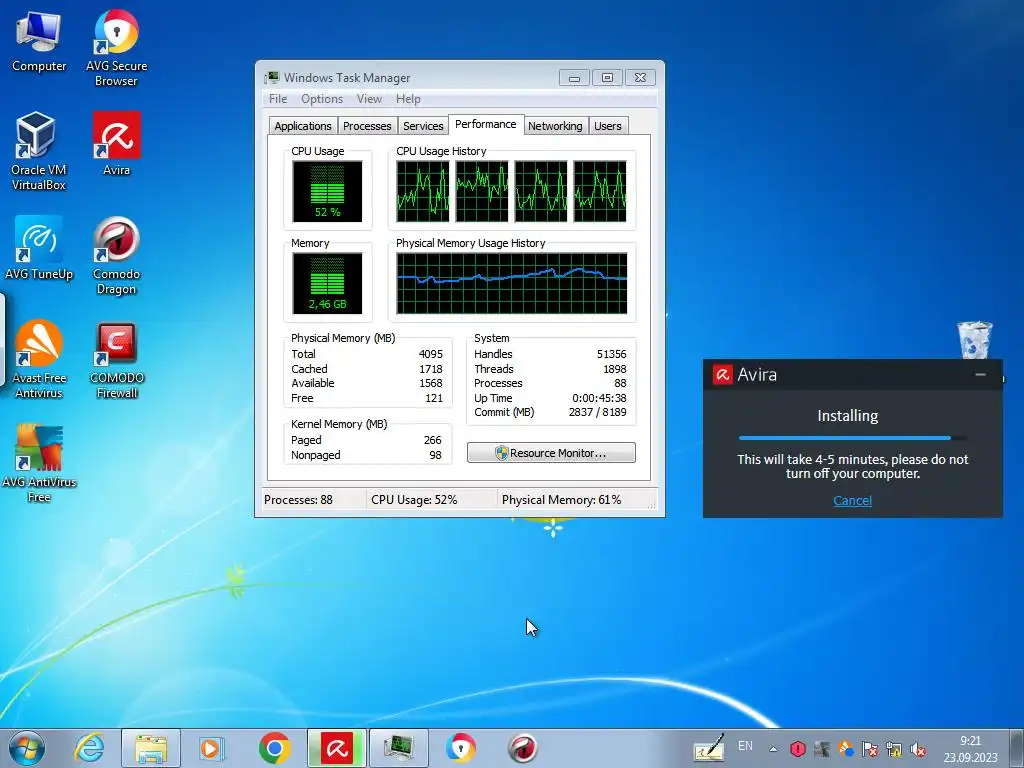Click the Memory 2,46 GB gauge
1024x768 pixels.
pyautogui.click(x=327, y=283)
